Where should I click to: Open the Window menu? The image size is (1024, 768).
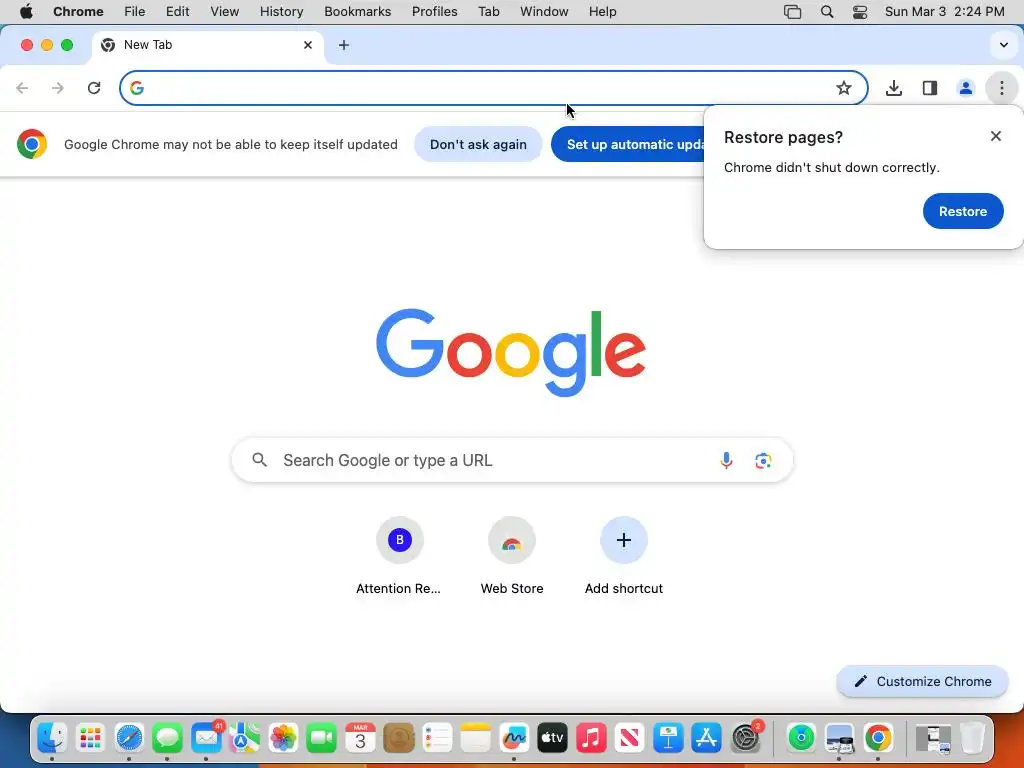click(x=544, y=12)
